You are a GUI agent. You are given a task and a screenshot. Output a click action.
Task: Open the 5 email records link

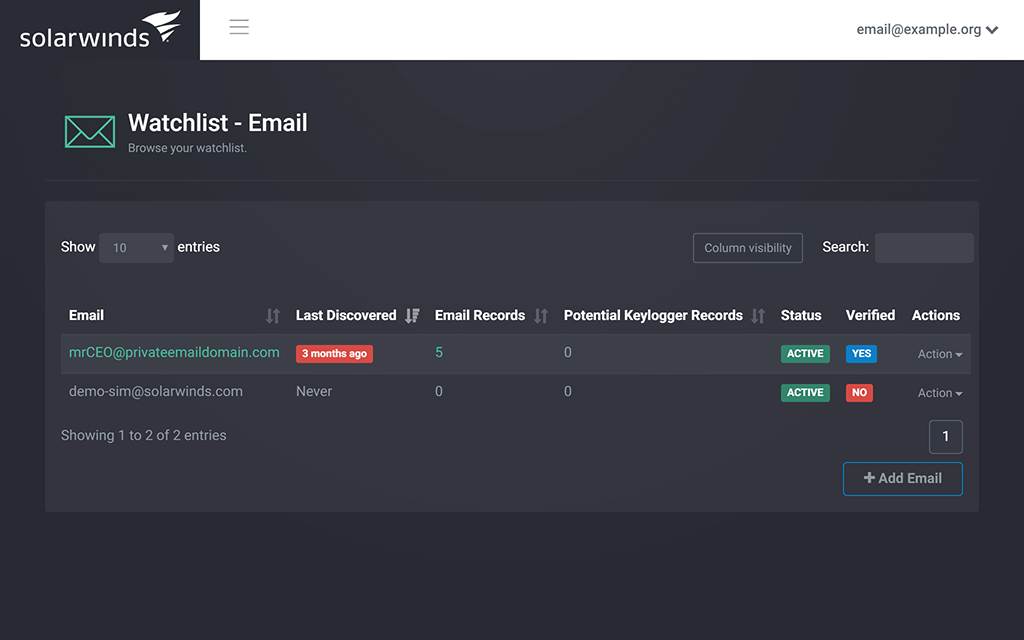click(x=439, y=353)
